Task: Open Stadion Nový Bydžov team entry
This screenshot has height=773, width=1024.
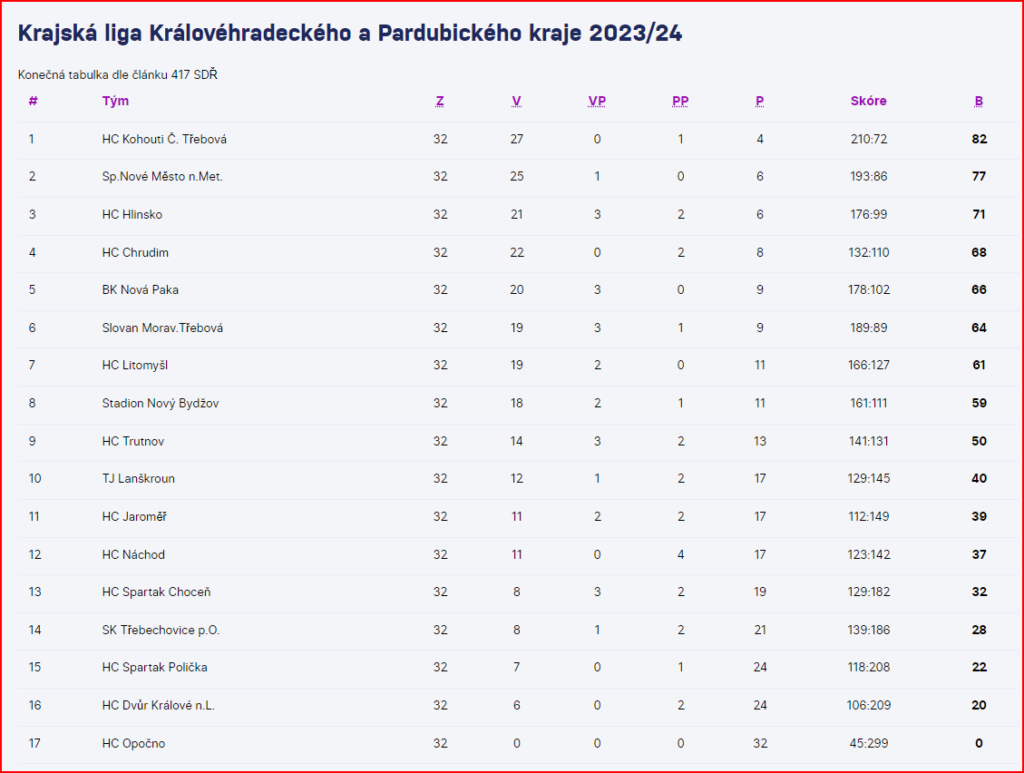Action: 160,403
